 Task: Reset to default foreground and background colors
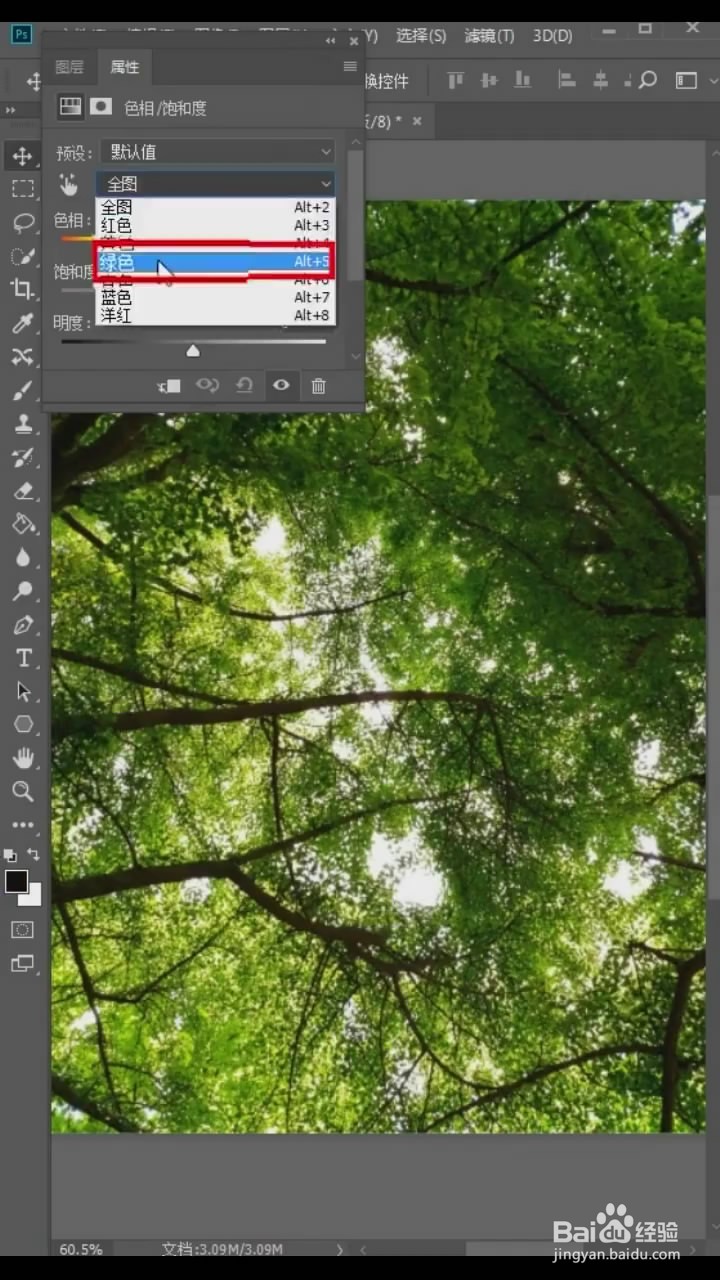click(x=10, y=855)
